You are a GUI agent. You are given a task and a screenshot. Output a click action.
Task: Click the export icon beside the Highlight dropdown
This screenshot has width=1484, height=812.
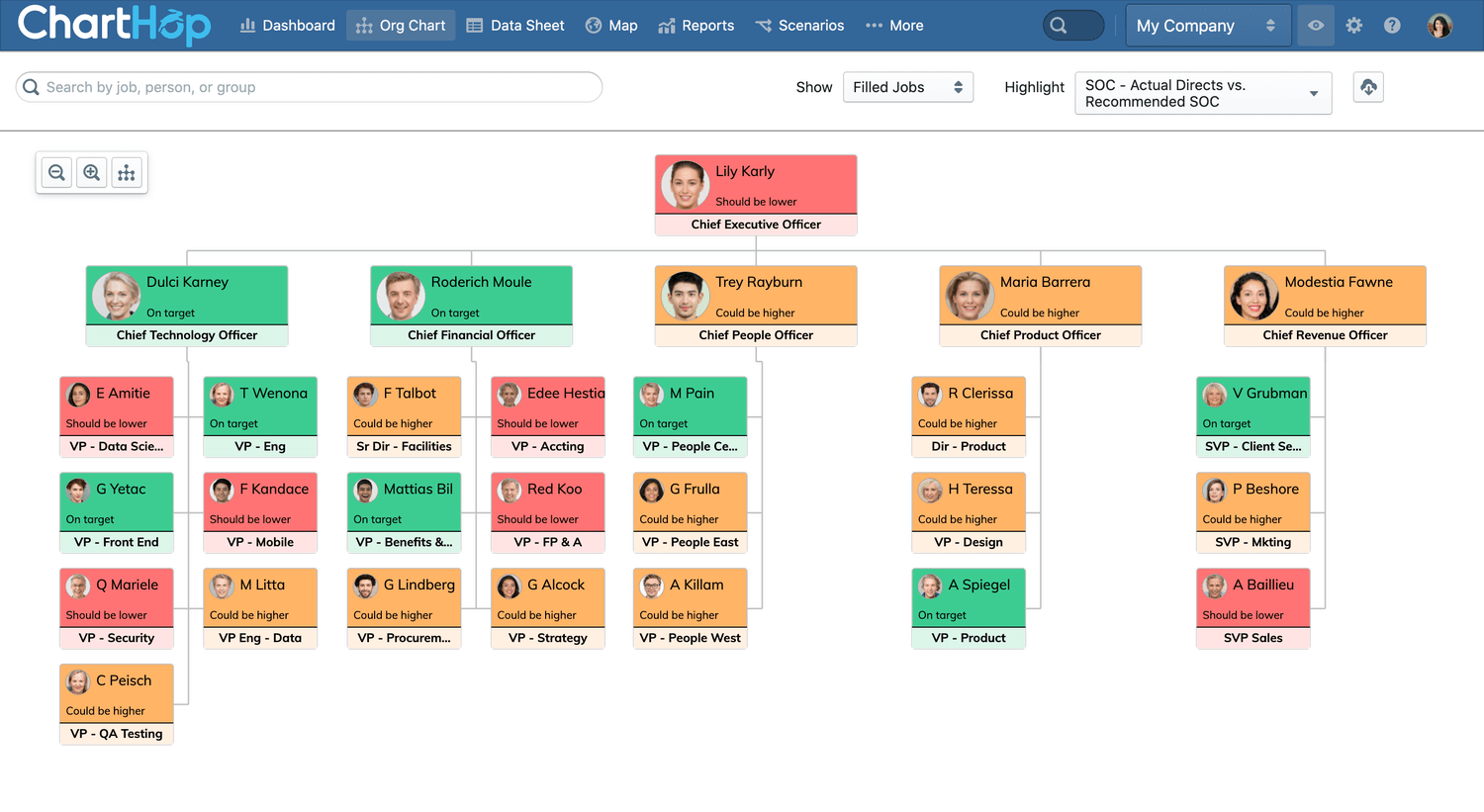click(x=1368, y=87)
